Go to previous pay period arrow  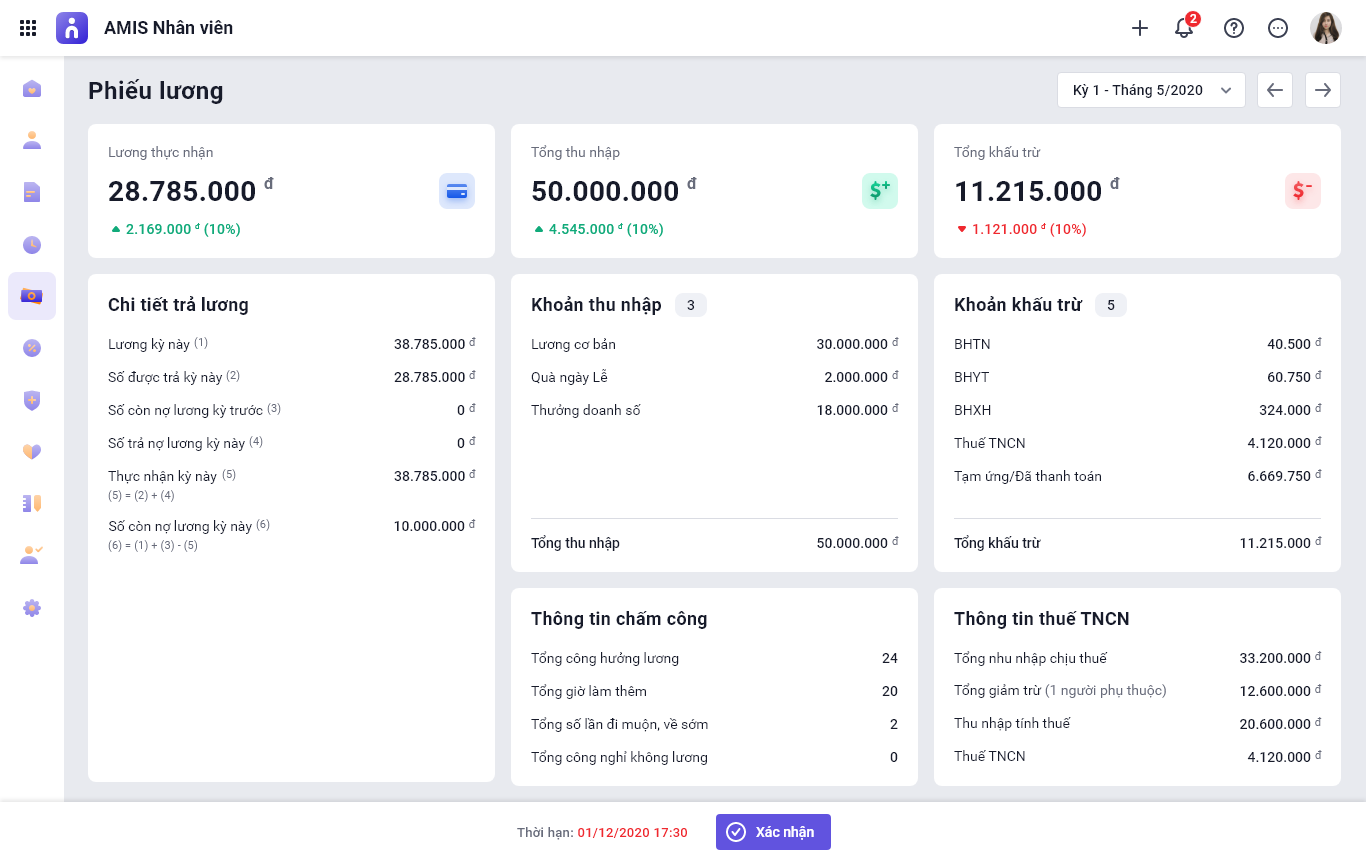1275,90
